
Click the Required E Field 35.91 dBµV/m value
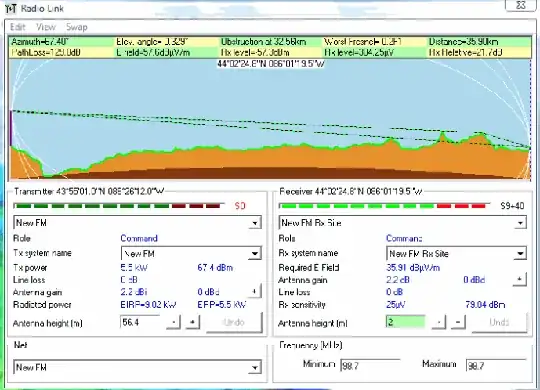point(413,267)
